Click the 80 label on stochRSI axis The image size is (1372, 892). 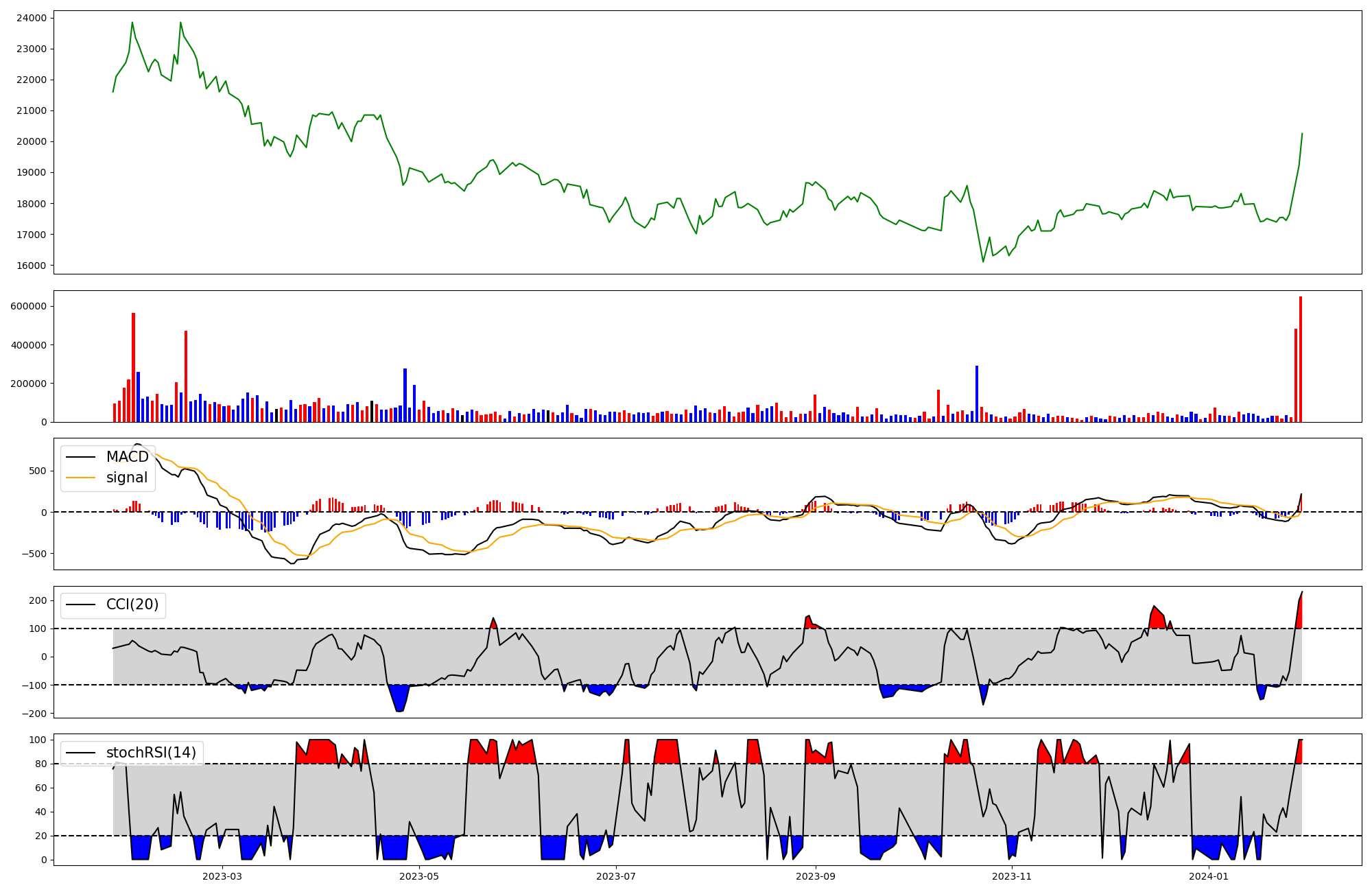[x=43, y=764]
